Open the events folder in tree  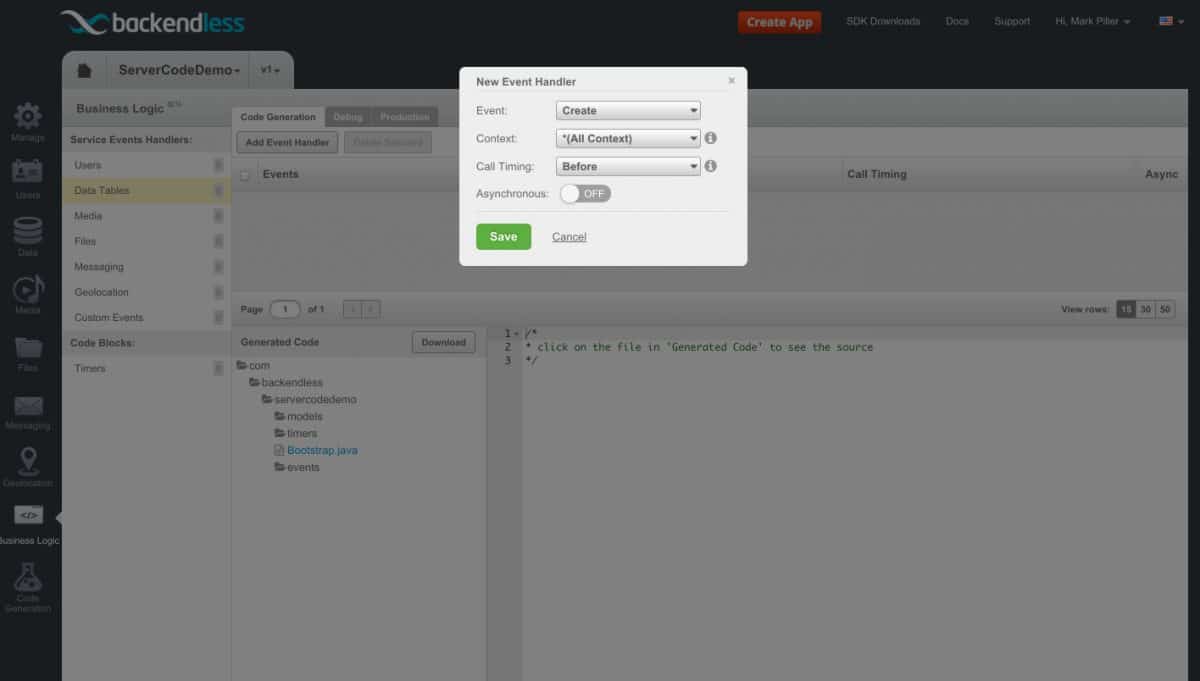tap(297, 468)
